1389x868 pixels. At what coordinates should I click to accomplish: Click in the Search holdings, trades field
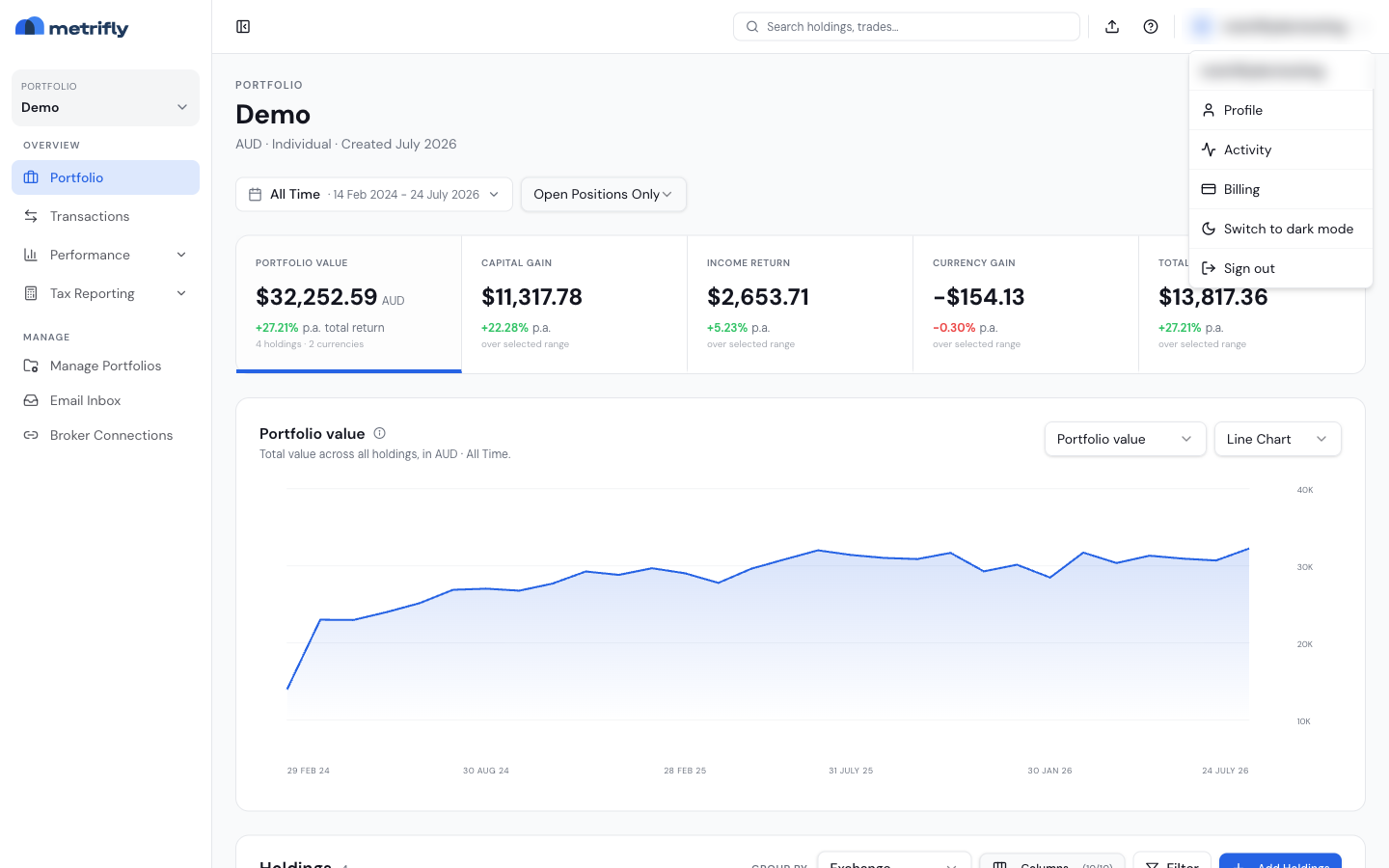[x=907, y=27]
